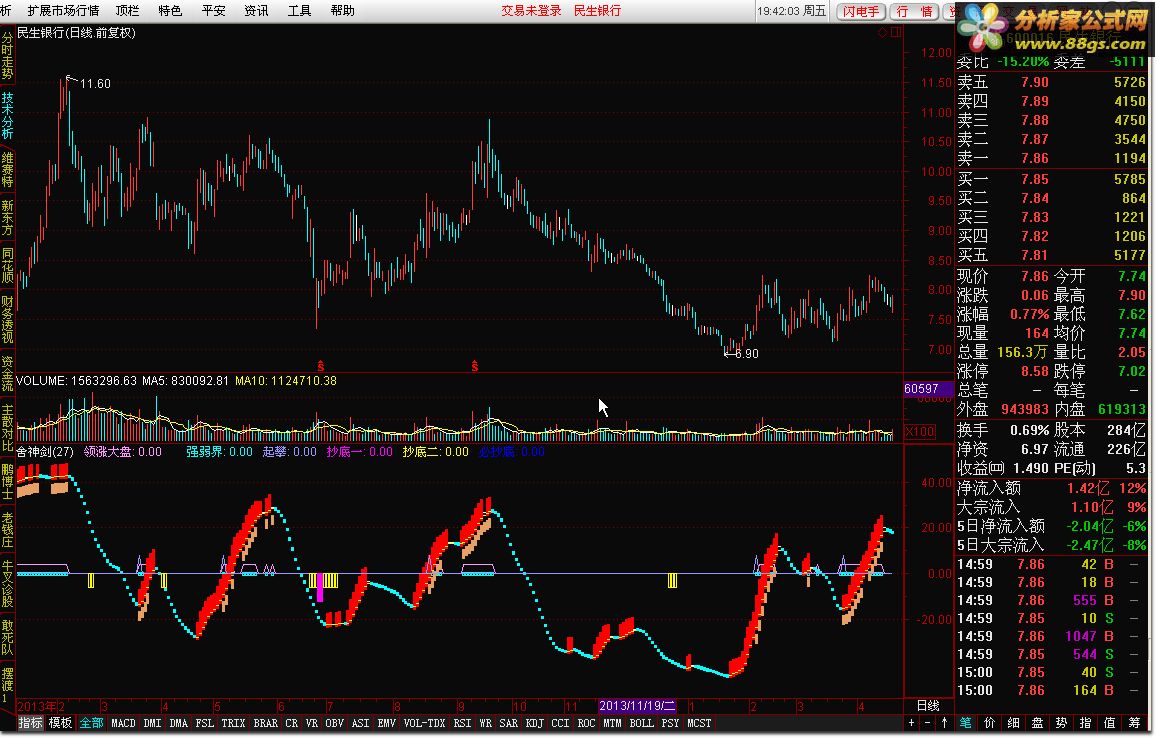Click the 行情 button in top bar
This screenshot has width=1157, height=738.
(x=915, y=11)
